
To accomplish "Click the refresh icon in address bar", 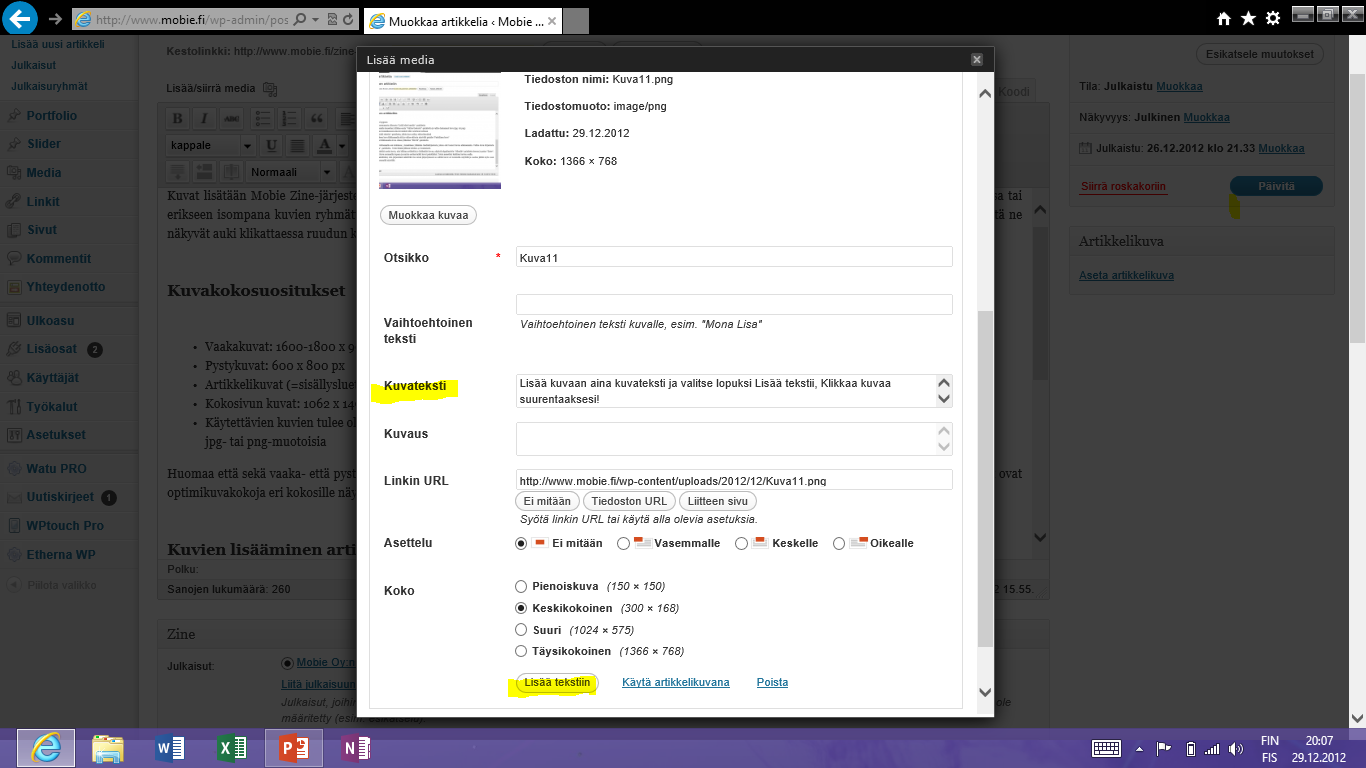I will click(x=347, y=19).
